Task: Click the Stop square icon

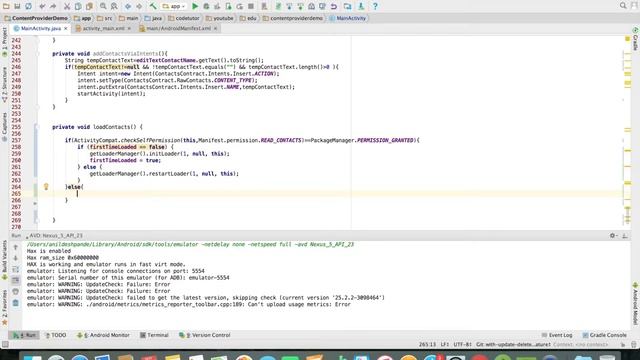Action: (x=251, y=6)
